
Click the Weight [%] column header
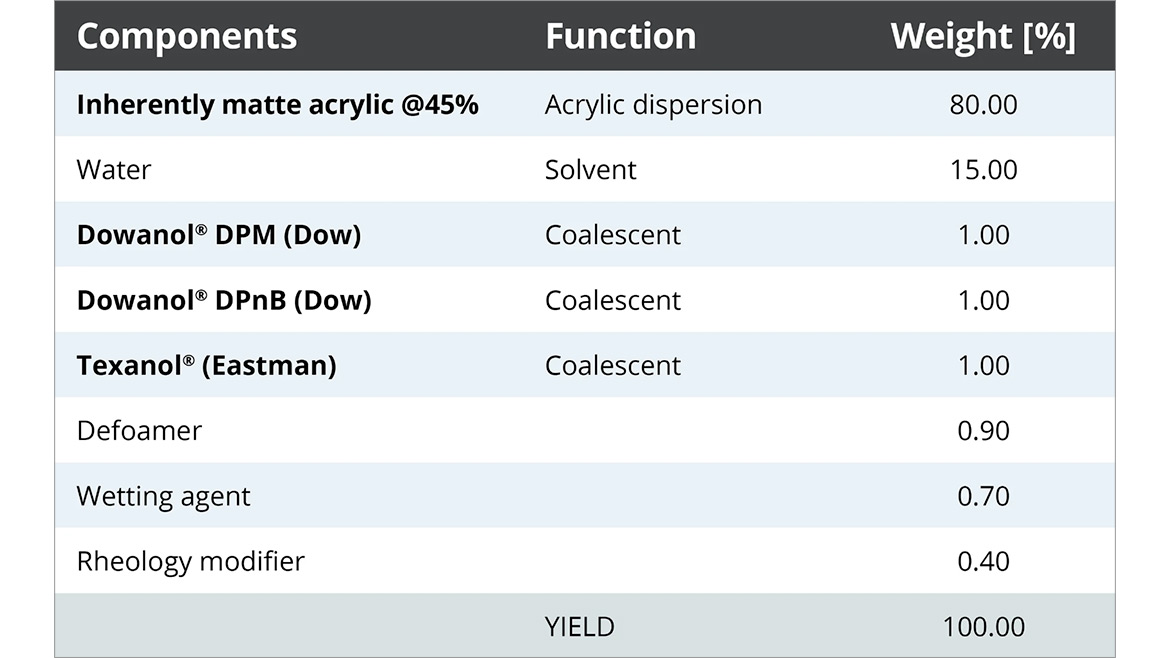[x=982, y=37]
